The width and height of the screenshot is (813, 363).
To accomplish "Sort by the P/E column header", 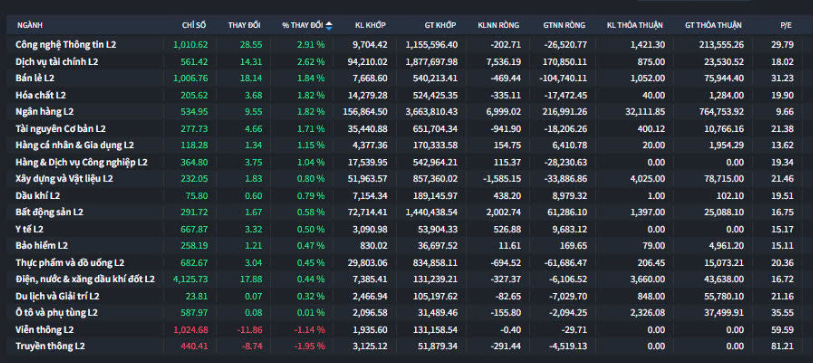I will tap(786, 25).
